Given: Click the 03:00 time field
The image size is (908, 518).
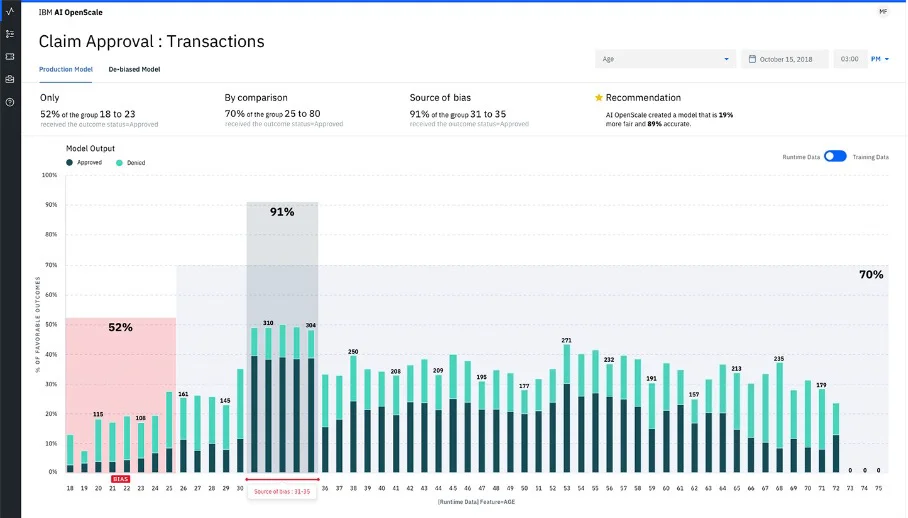Looking at the screenshot, I should coord(850,59).
